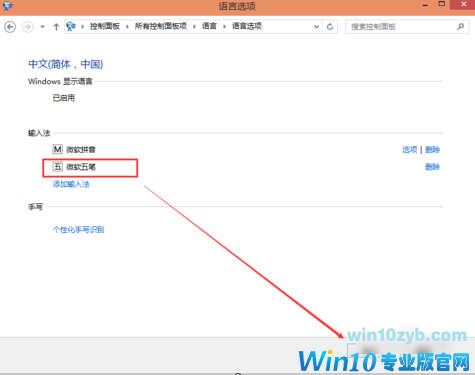Click the search magnifier icon
475x375 pixels.
[461, 26]
